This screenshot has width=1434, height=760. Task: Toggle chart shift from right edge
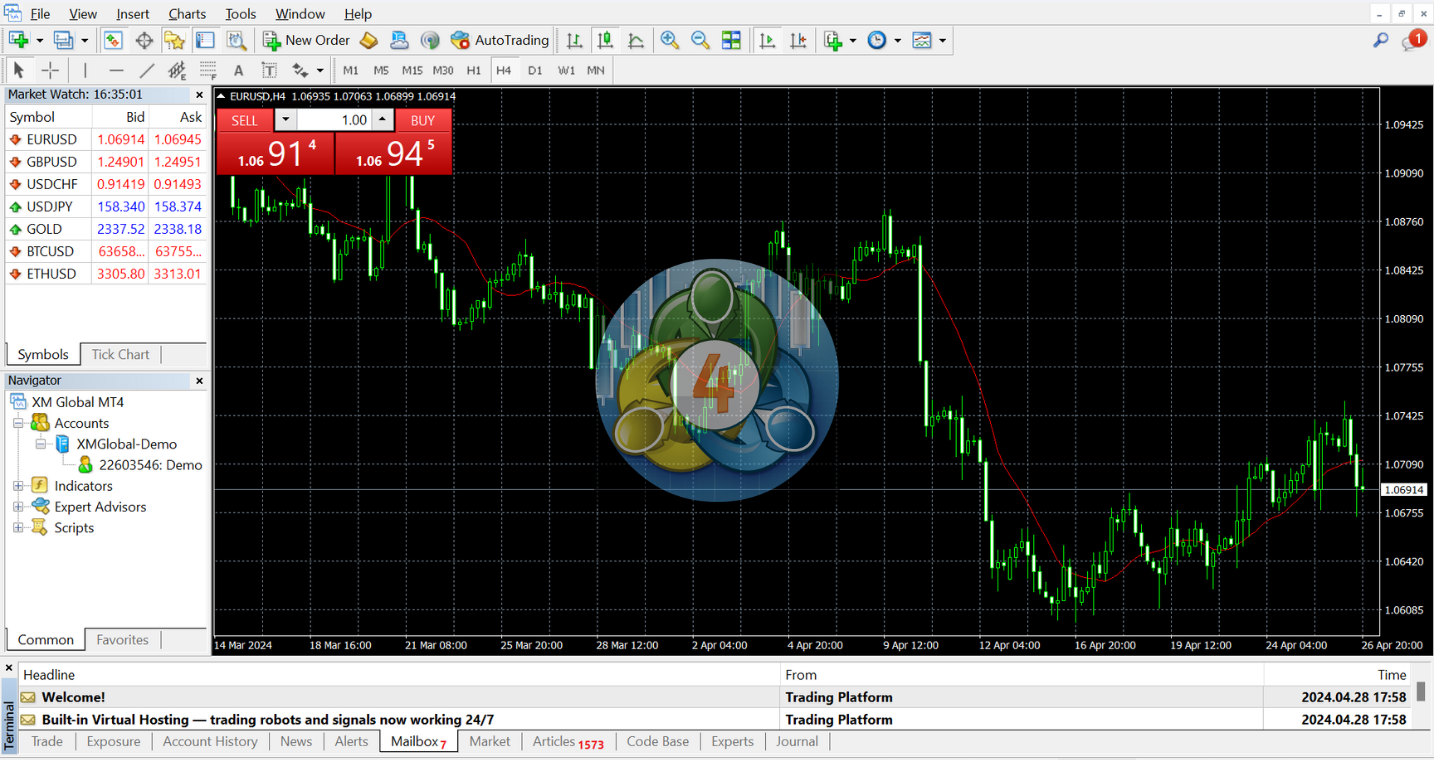[798, 40]
